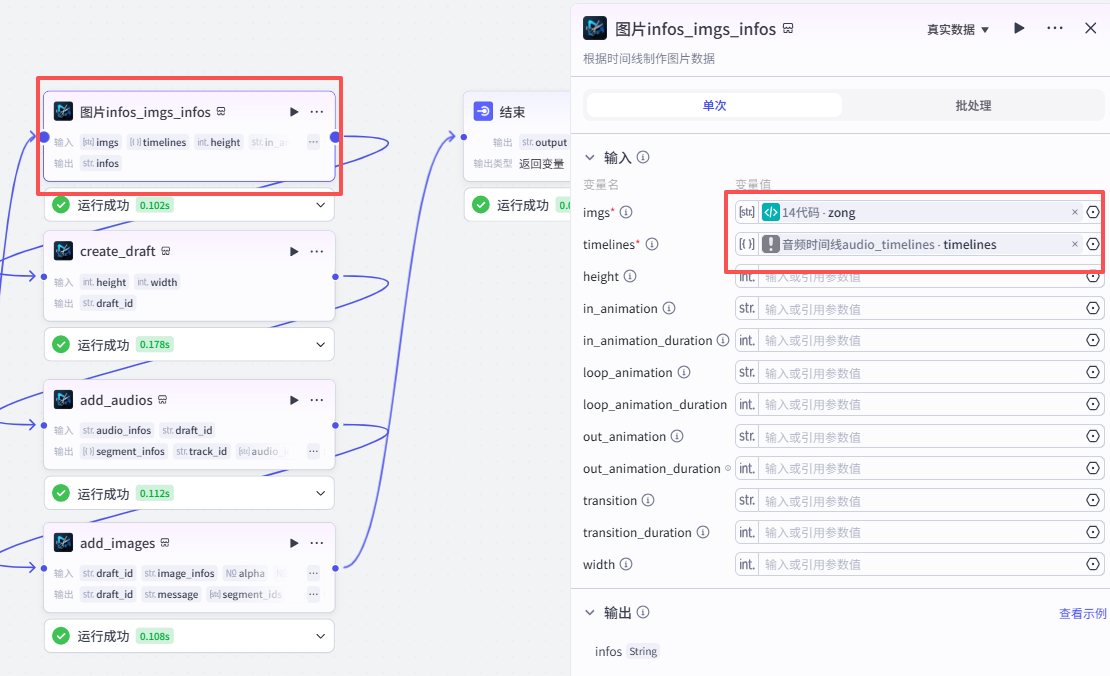Open more options for add_images node
Viewport: 1110px width, 676px height.
pos(316,543)
